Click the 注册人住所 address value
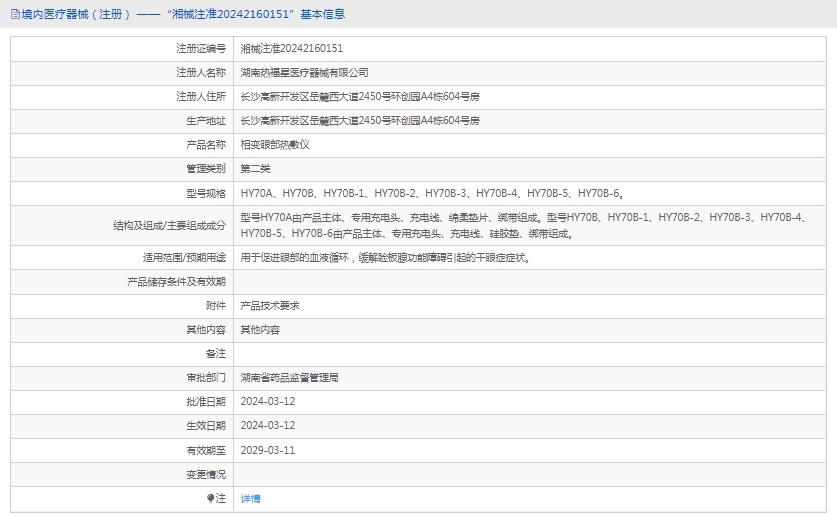 point(360,96)
